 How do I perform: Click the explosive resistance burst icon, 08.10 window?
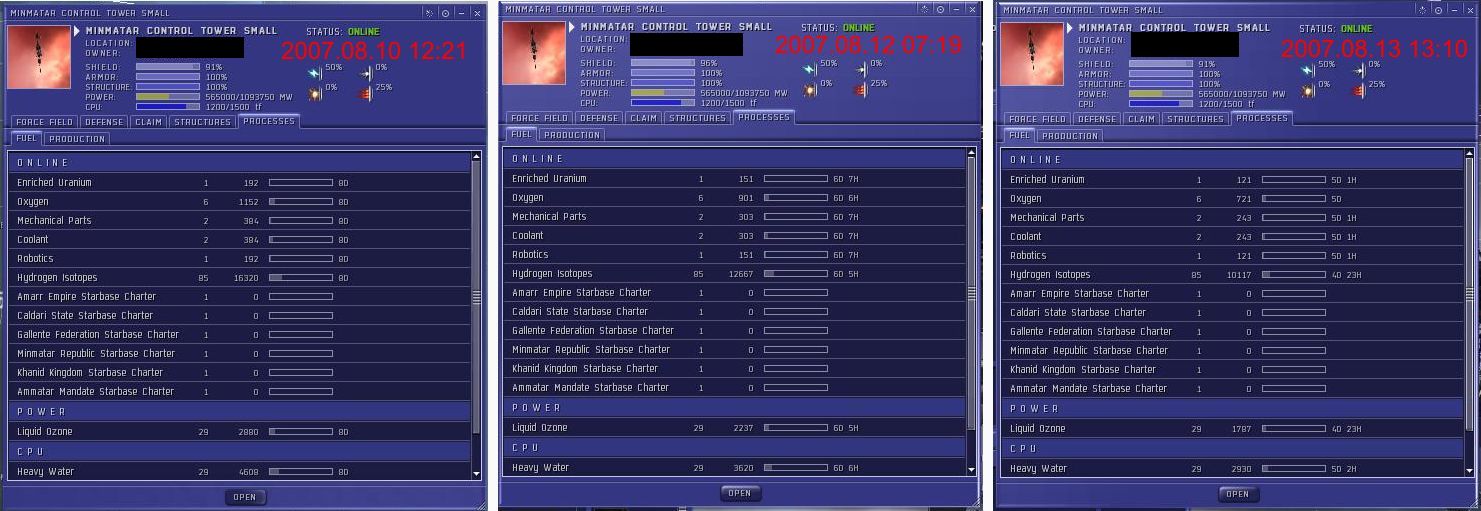pos(314,92)
